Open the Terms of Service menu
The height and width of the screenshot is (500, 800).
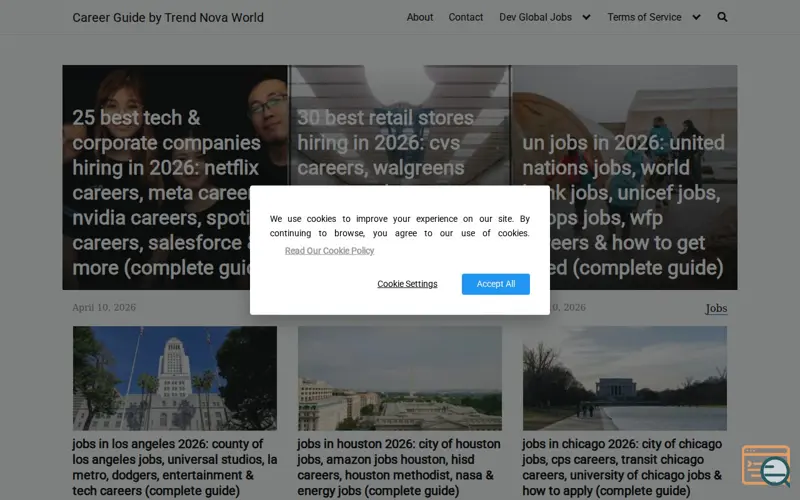[x=644, y=17]
